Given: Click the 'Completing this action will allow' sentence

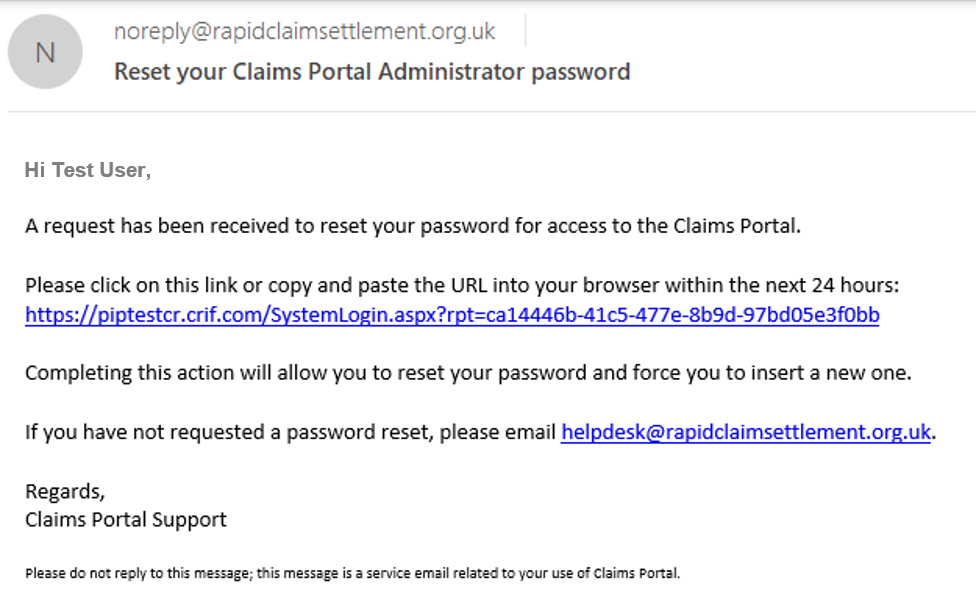Looking at the screenshot, I should pyautogui.click(x=468, y=373).
